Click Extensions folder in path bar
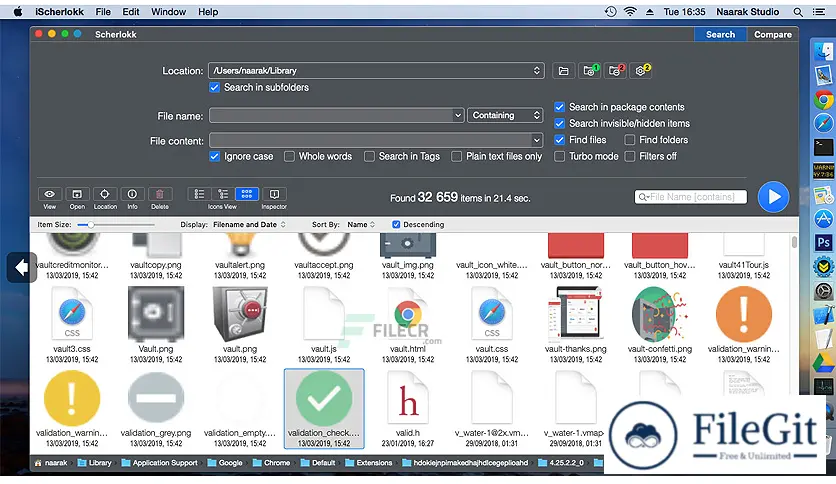Image resolution: width=836 pixels, height=484 pixels. [368, 463]
